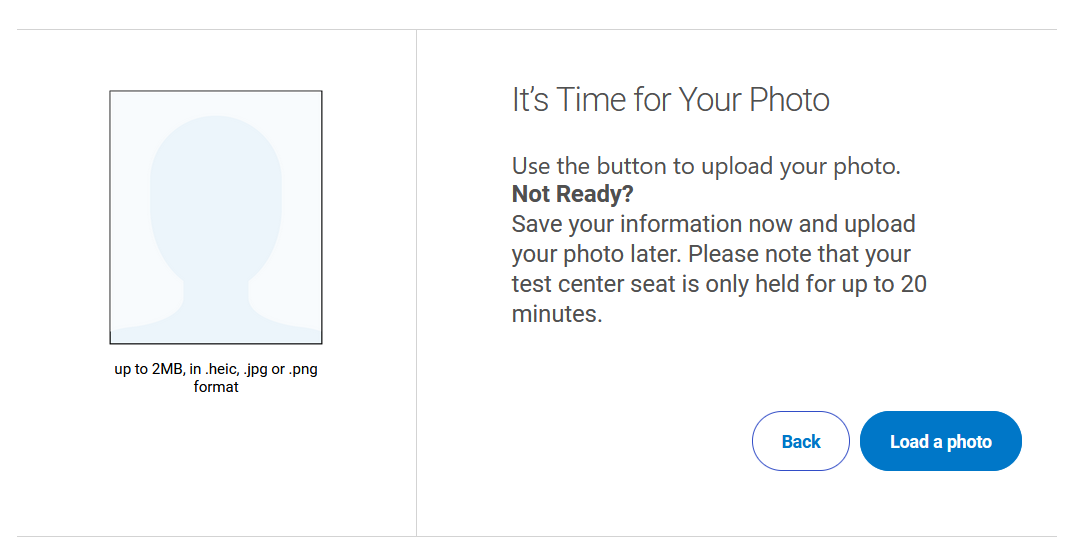Click the "20" in the seat hold note
Viewport: 1073px width, 554px height.
pos(912,284)
